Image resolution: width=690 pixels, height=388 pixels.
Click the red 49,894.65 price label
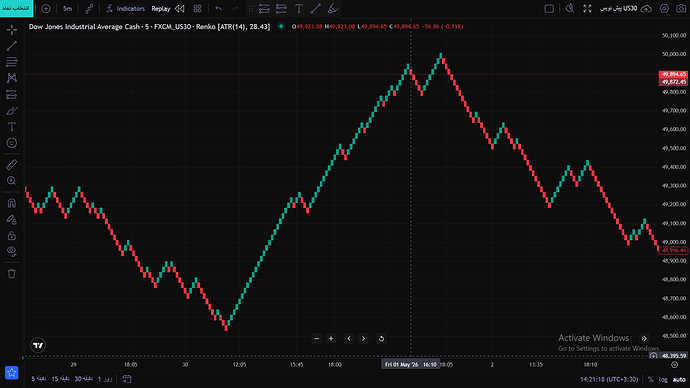(x=673, y=74)
